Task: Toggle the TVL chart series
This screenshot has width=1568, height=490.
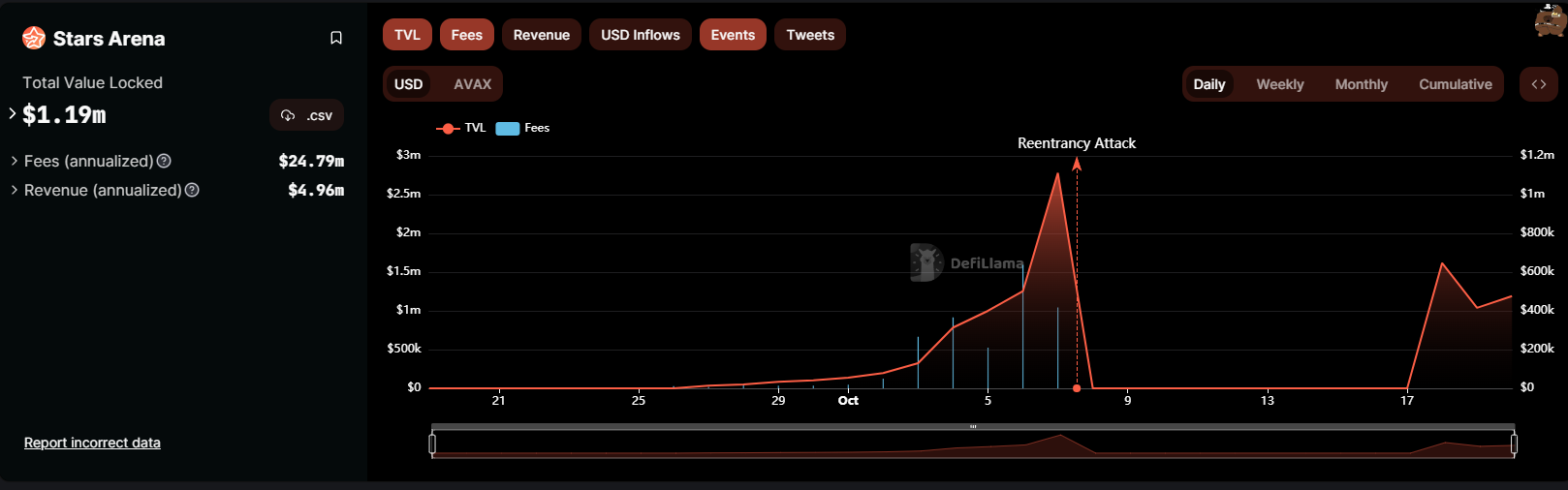Action: (x=407, y=35)
